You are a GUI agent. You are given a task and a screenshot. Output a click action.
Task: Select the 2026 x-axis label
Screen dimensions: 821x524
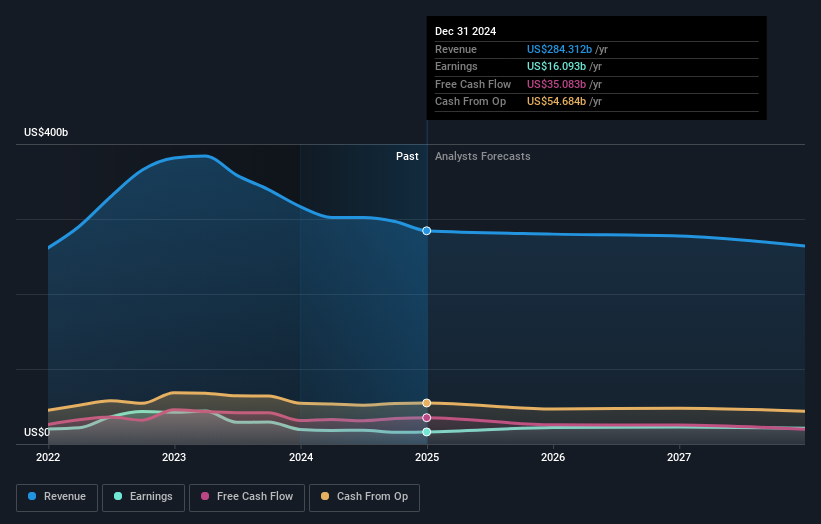click(x=553, y=457)
